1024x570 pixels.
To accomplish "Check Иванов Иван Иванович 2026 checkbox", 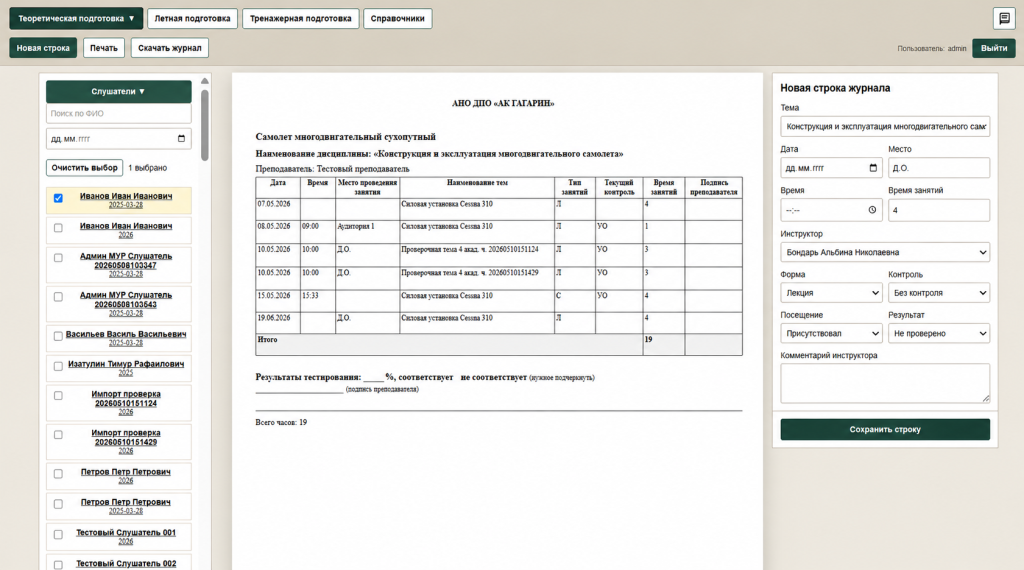I will (58, 228).
